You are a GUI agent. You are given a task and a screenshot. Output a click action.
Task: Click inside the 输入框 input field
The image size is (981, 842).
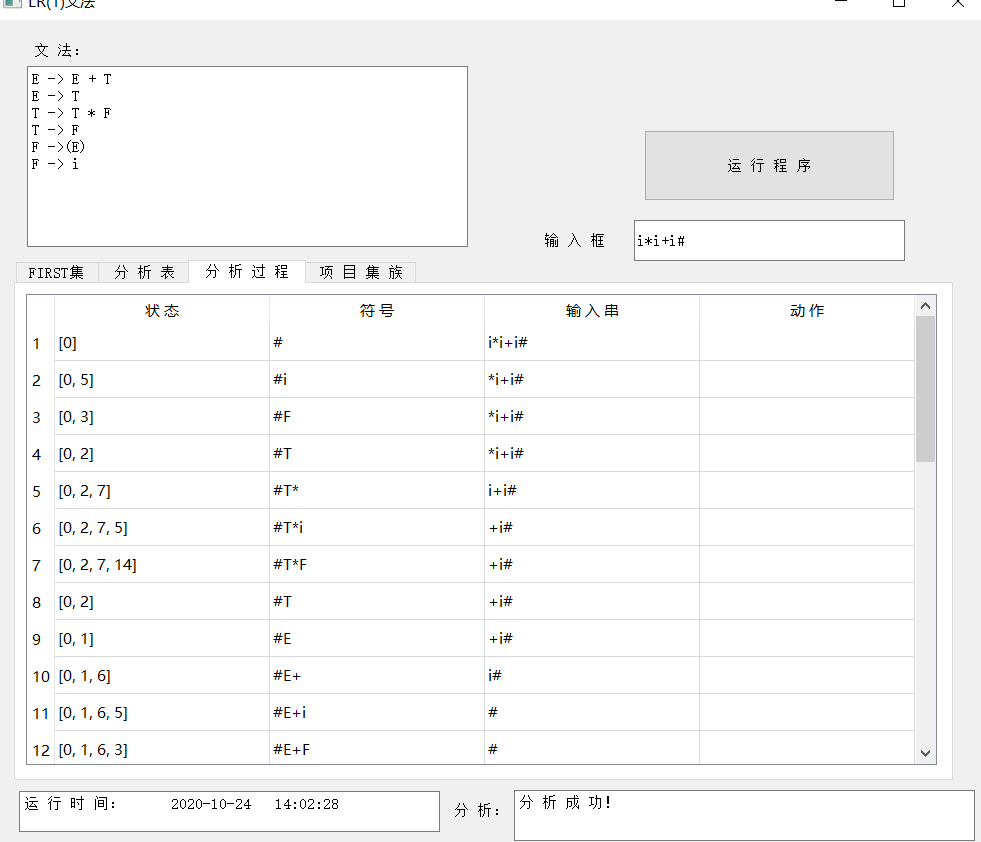click(768, 240)
